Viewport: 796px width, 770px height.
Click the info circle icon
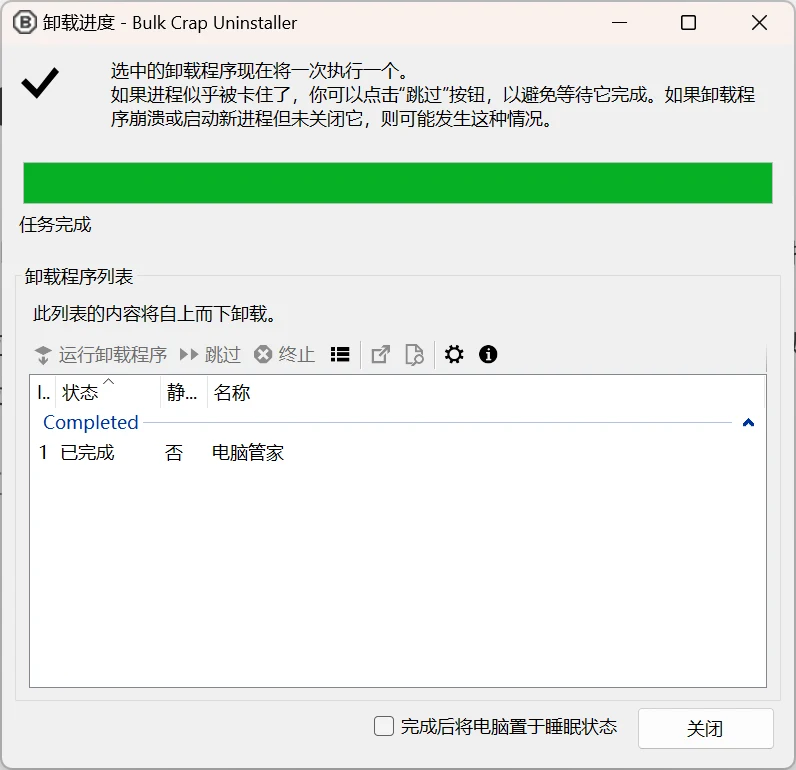point(488,354)
